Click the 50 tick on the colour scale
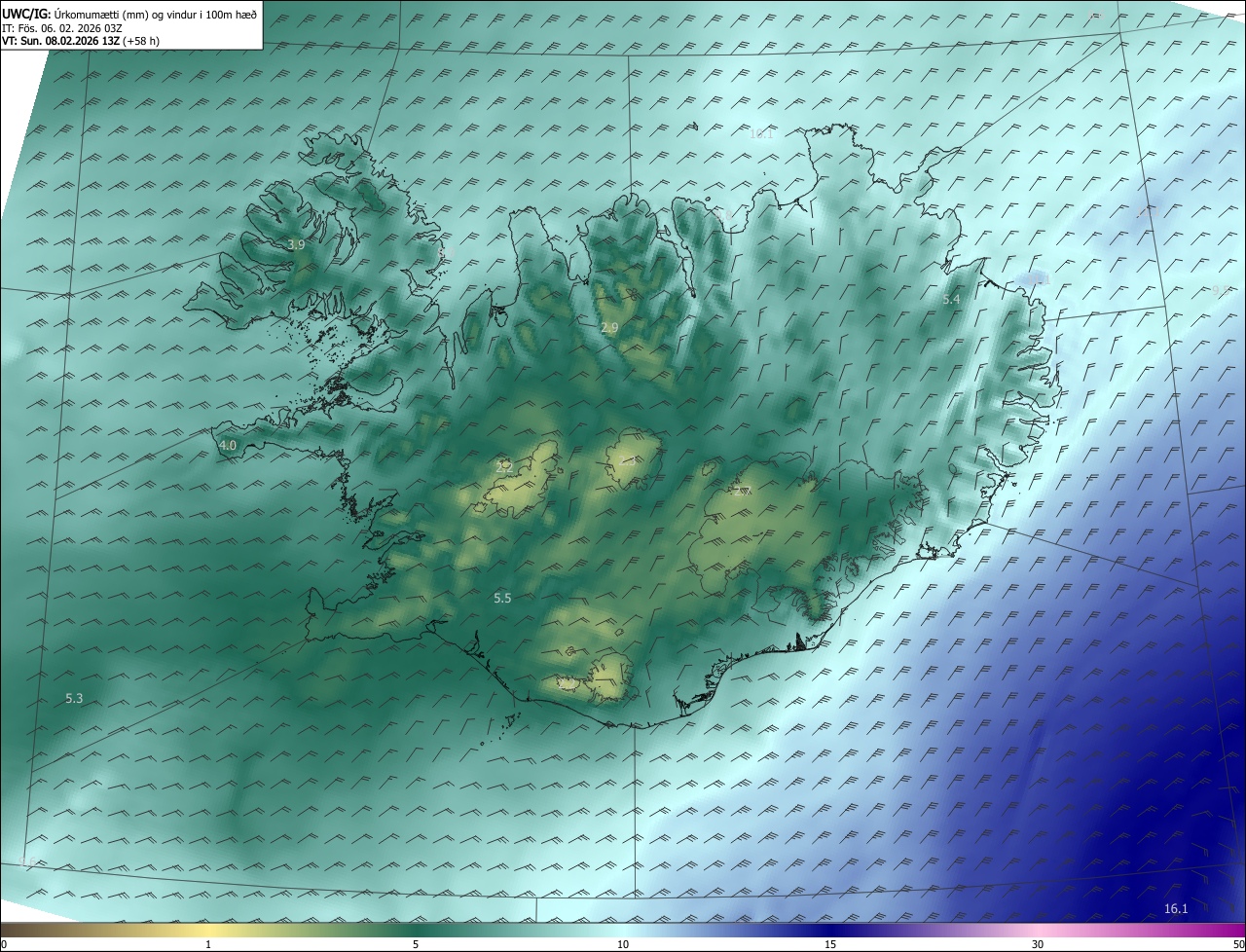 1238,944
